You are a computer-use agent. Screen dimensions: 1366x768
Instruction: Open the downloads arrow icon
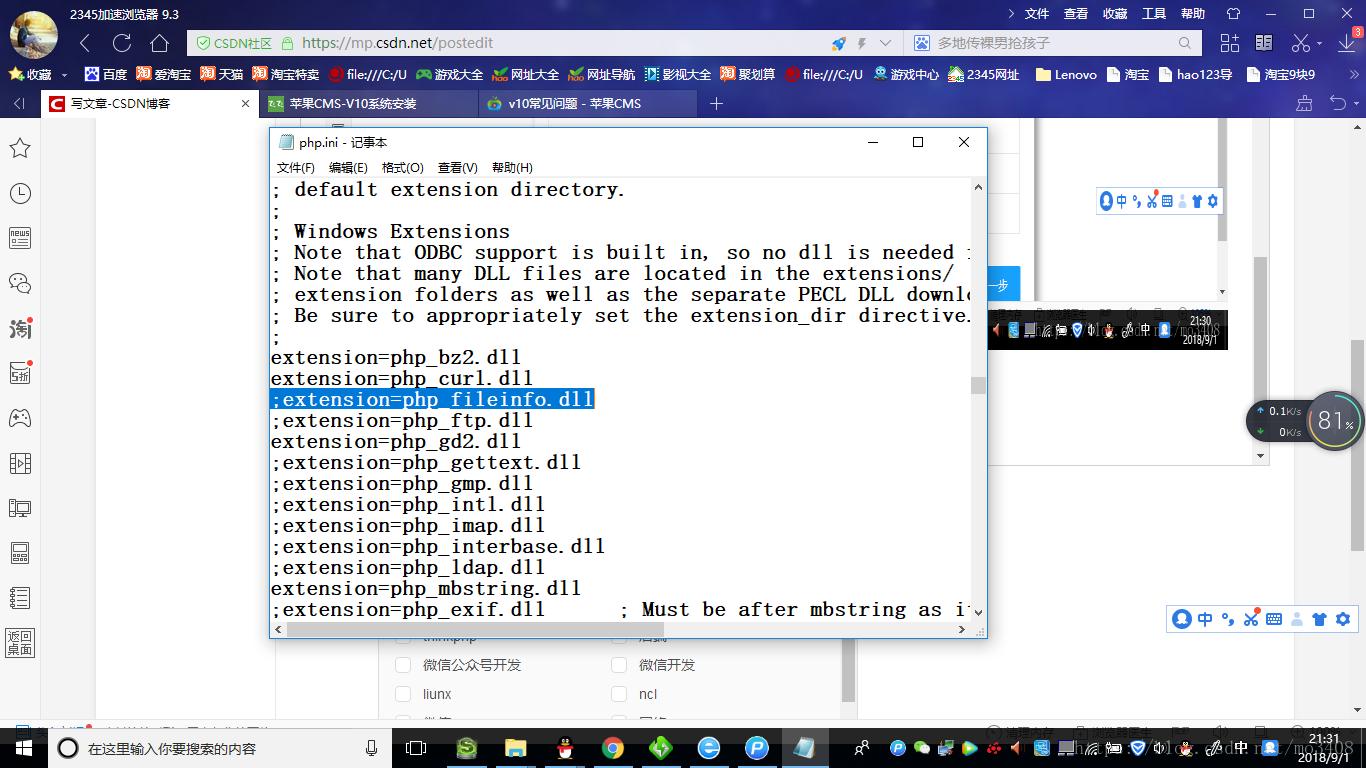1345,43
